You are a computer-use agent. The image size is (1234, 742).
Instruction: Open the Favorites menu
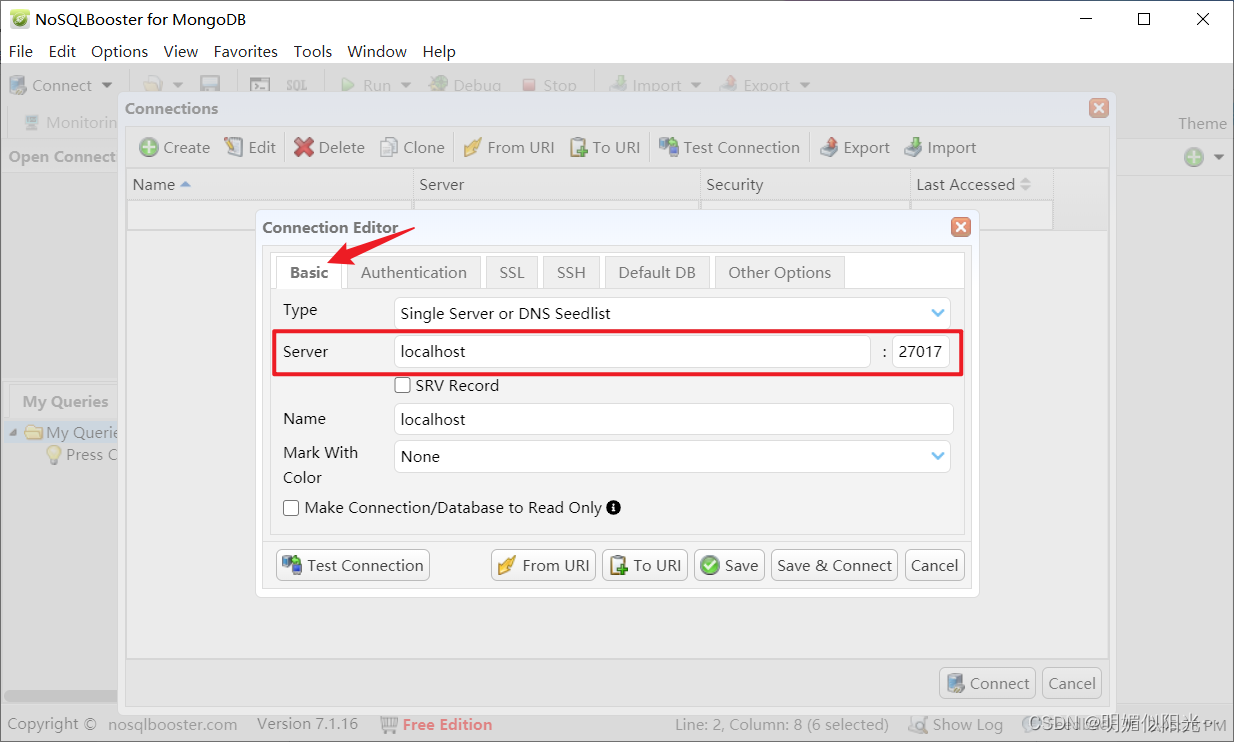[x=246, y=51]
